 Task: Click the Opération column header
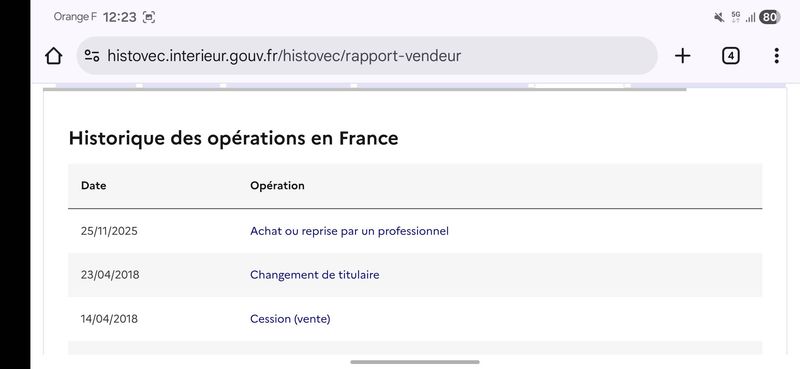click(277, 186)
